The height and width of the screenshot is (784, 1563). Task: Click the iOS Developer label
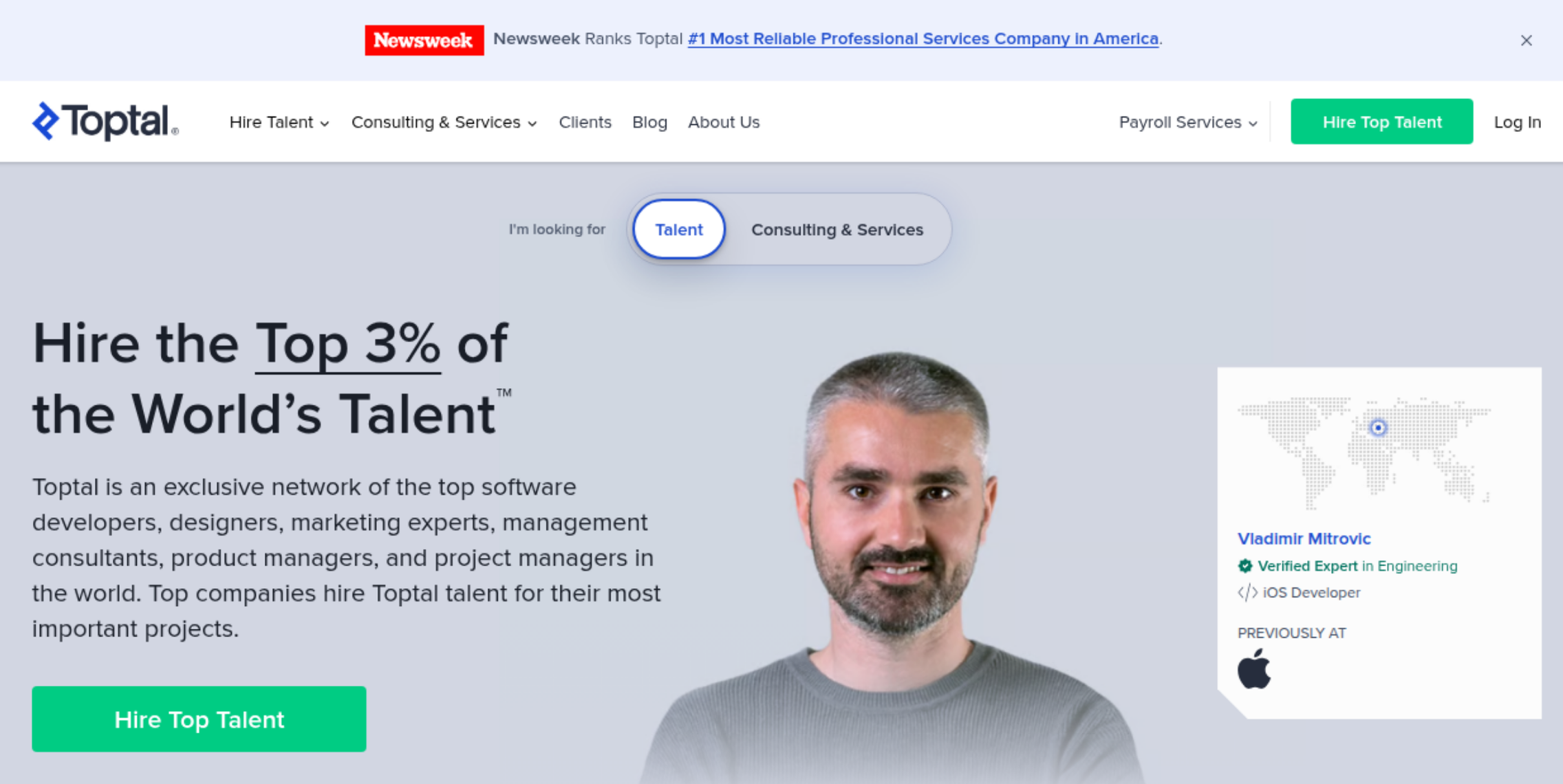click(1311, 592)
